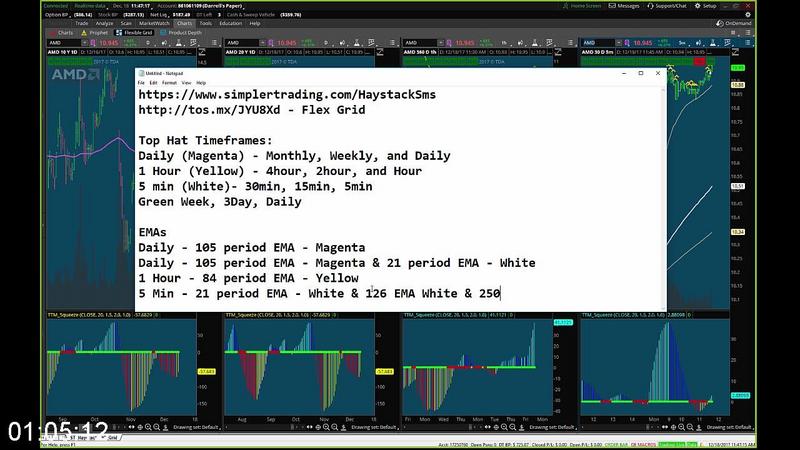Select the Charts sub-tab
Image resolution: width=800 pixels, height=450 pixels.
(x=61, y=33)
